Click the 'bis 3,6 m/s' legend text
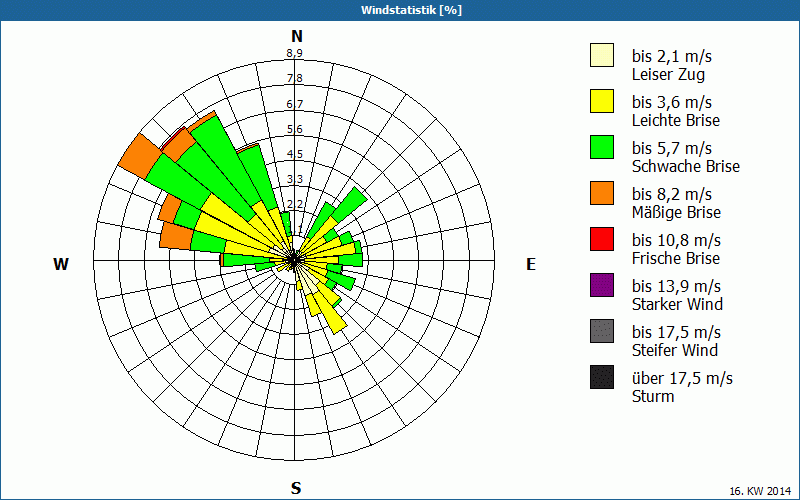This screenshot has width=800, height=500. 671,102
